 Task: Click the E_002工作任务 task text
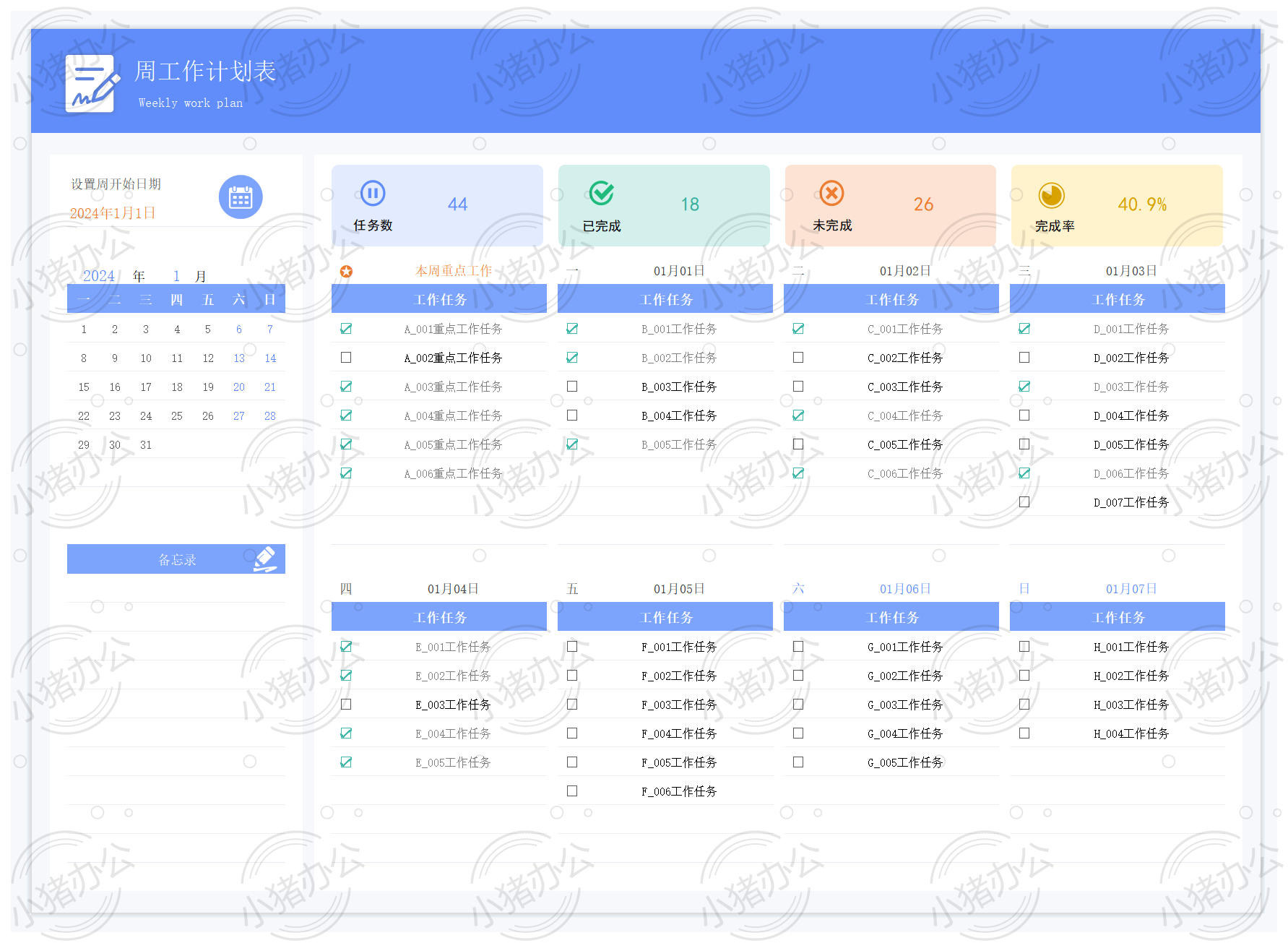453,676
